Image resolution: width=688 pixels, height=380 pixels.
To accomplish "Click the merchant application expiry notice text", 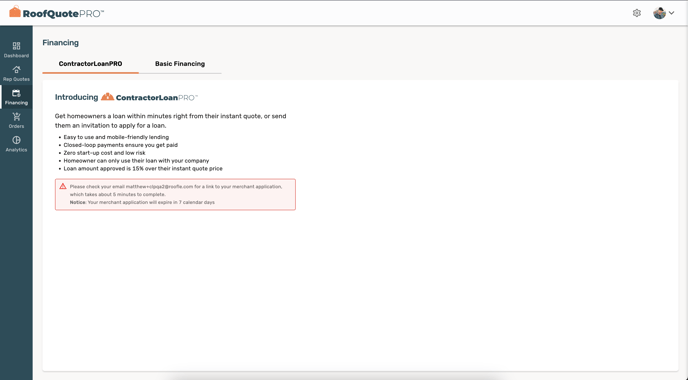I will click(142, 202).
